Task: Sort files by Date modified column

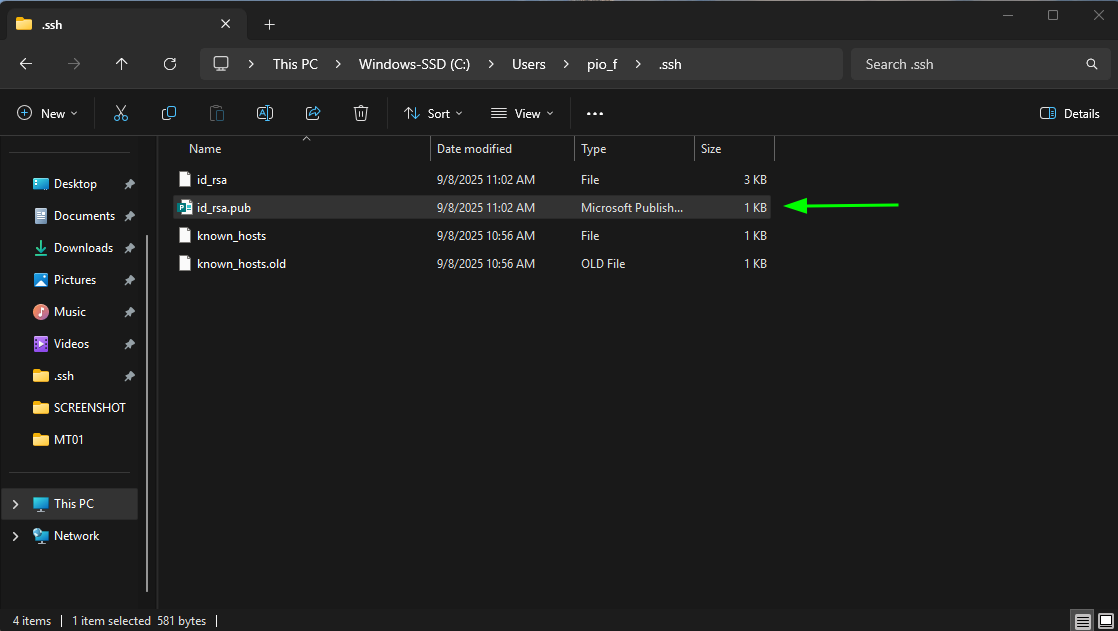Action: [x=474, y=149]
